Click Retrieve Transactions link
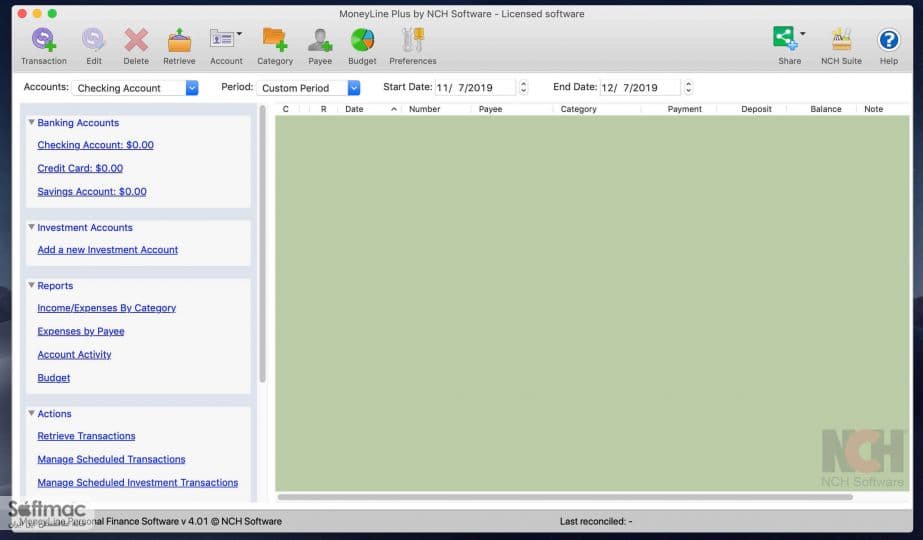Viewport: 923px width, 540px height. (x=87, y=436)
